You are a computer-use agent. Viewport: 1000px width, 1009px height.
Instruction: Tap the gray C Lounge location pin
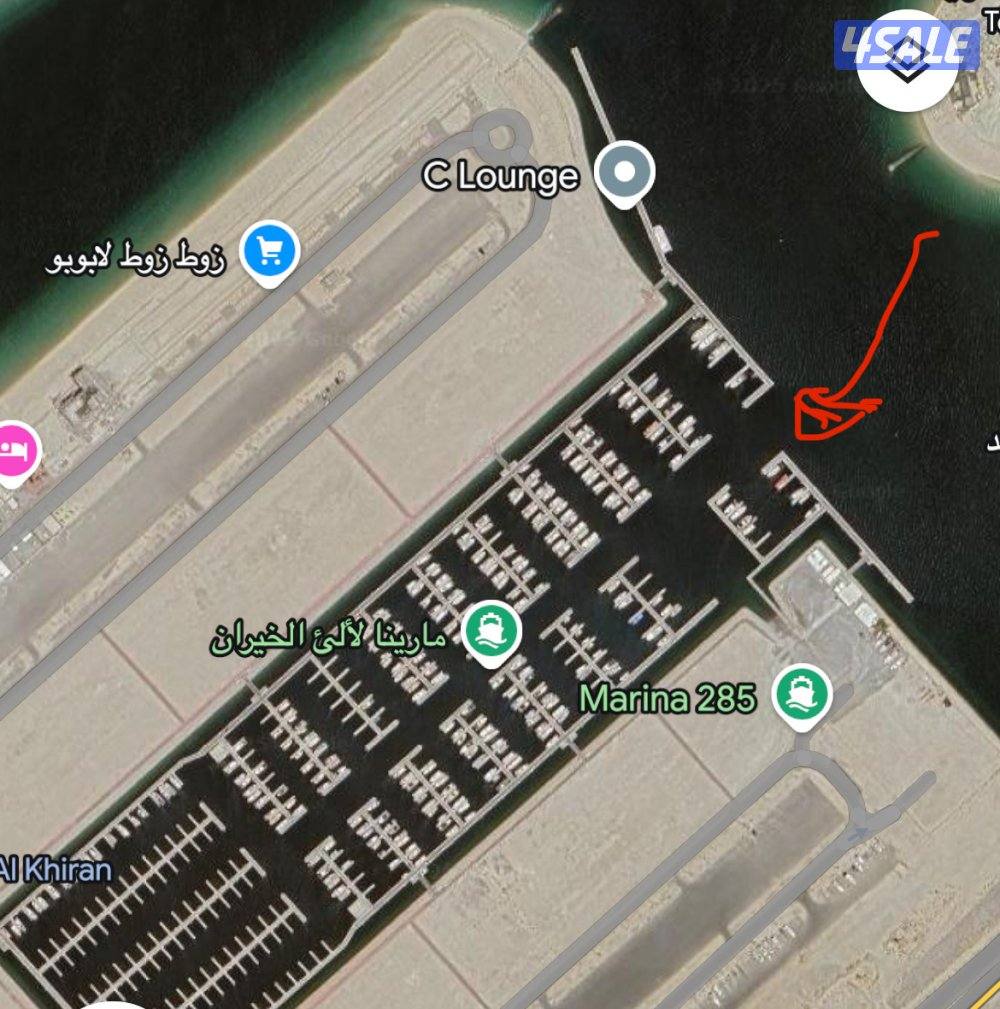(x=624, y=174)
